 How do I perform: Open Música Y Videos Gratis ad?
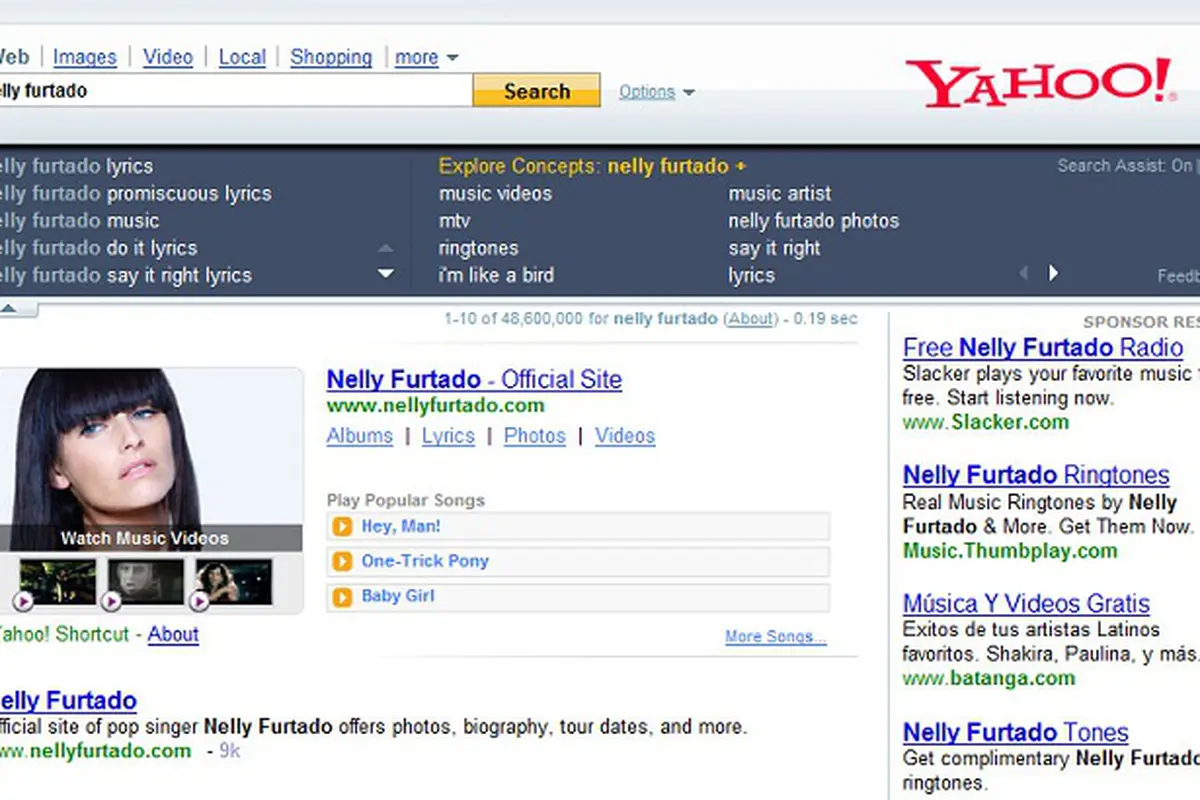[1026, 604]
